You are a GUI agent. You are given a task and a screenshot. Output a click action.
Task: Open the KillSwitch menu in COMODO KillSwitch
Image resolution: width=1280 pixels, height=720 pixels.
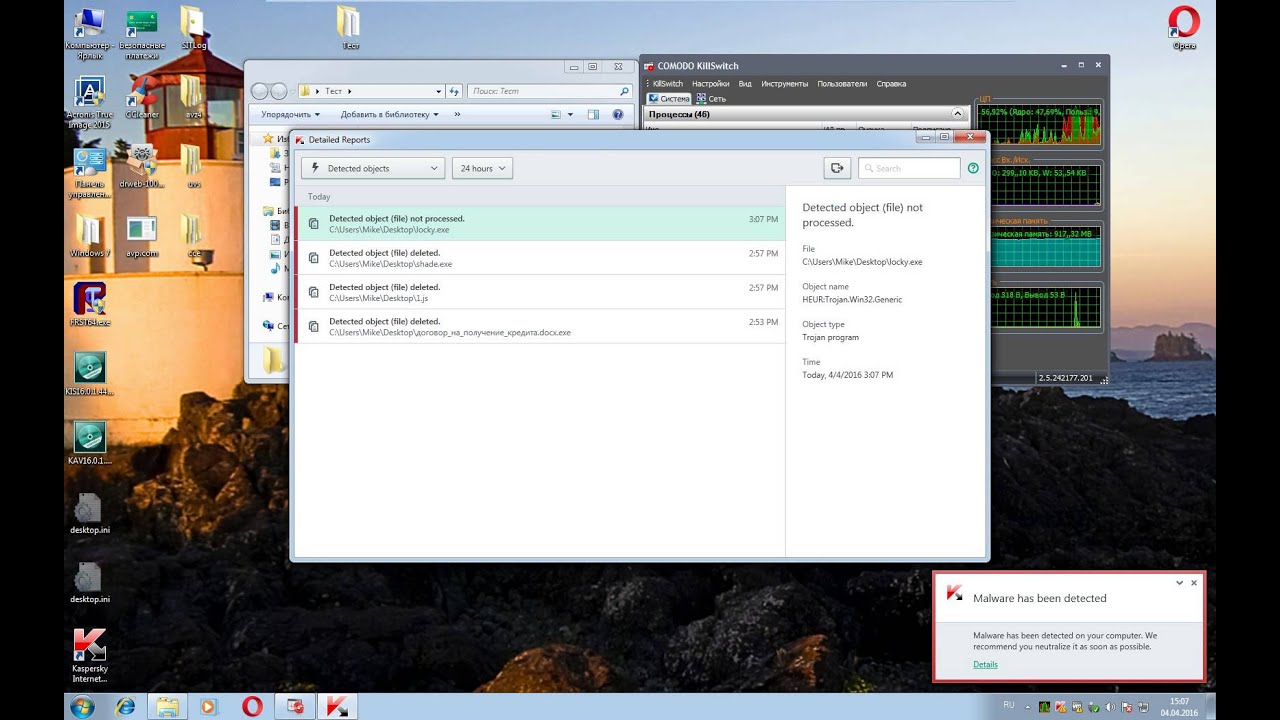(x=667, y=84)
